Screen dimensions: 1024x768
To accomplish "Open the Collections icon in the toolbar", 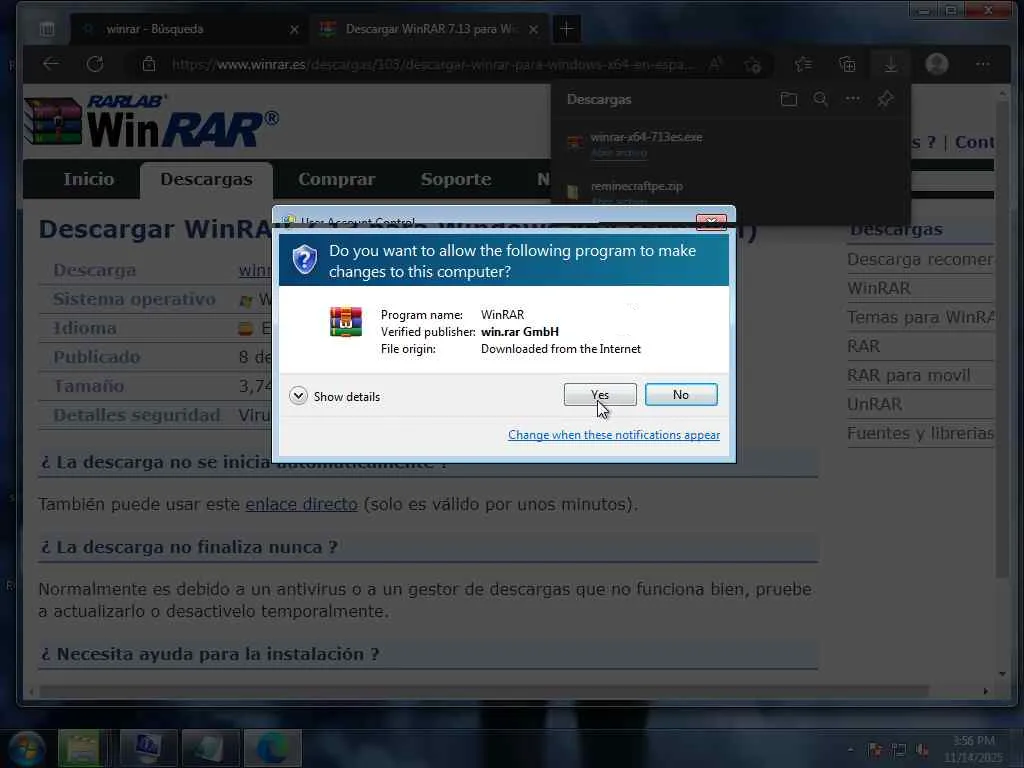I will pos(847,64).
